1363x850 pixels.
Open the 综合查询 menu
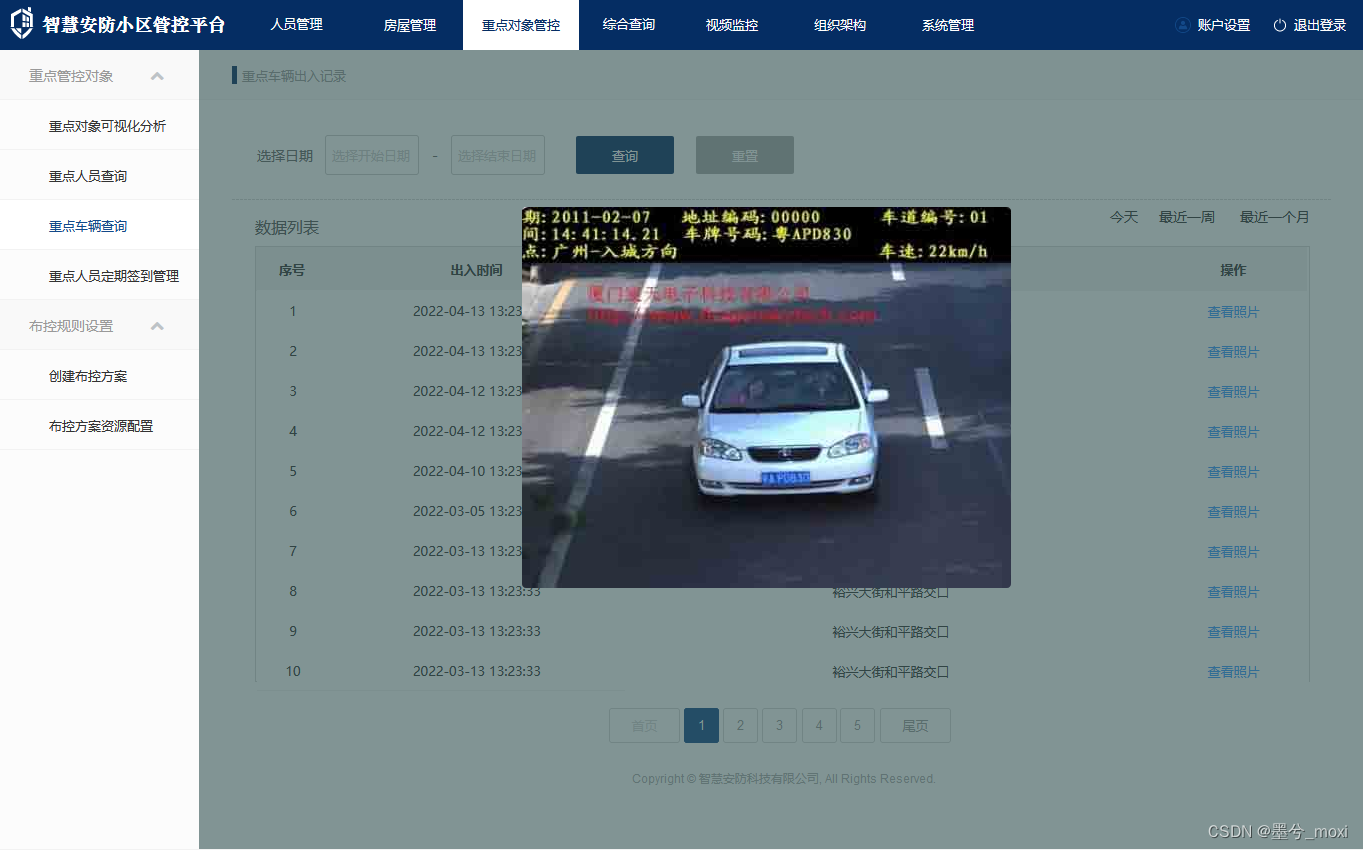[x=629, y=25]
